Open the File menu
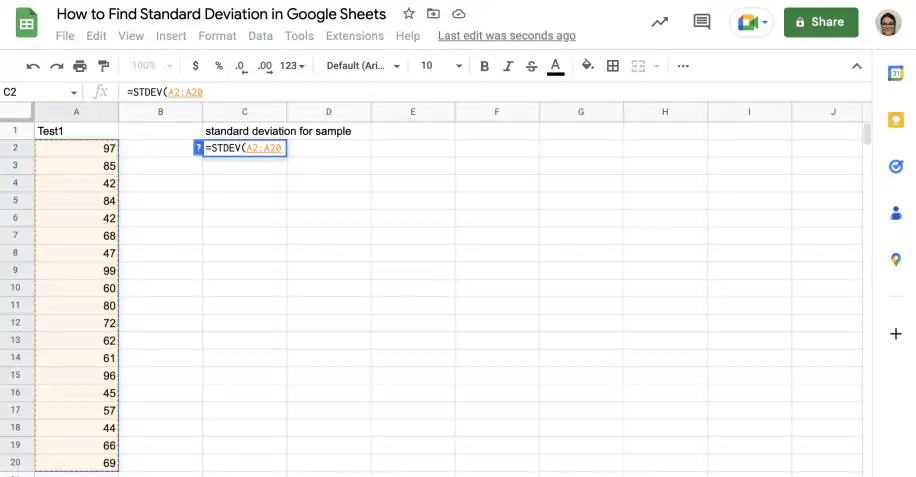 [x=65, y=36]
